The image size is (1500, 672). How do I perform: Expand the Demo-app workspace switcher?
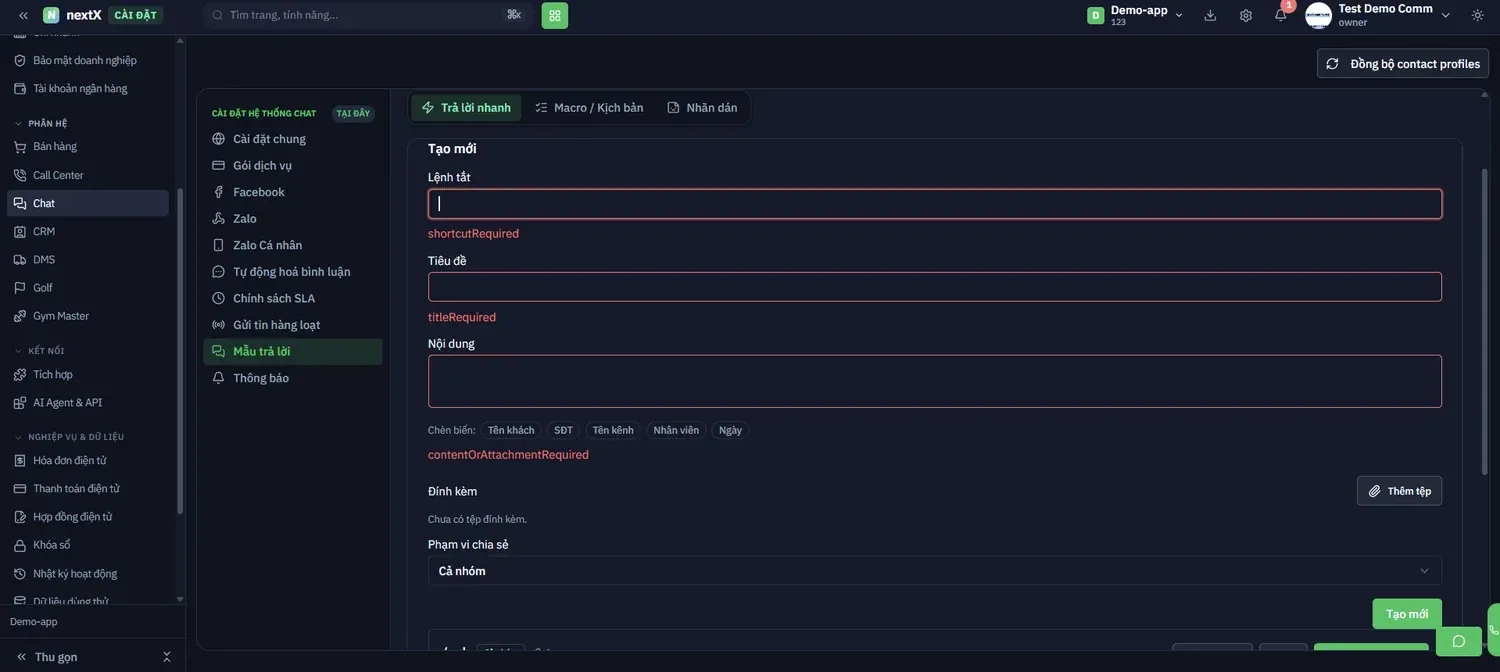pos(1135,15)
